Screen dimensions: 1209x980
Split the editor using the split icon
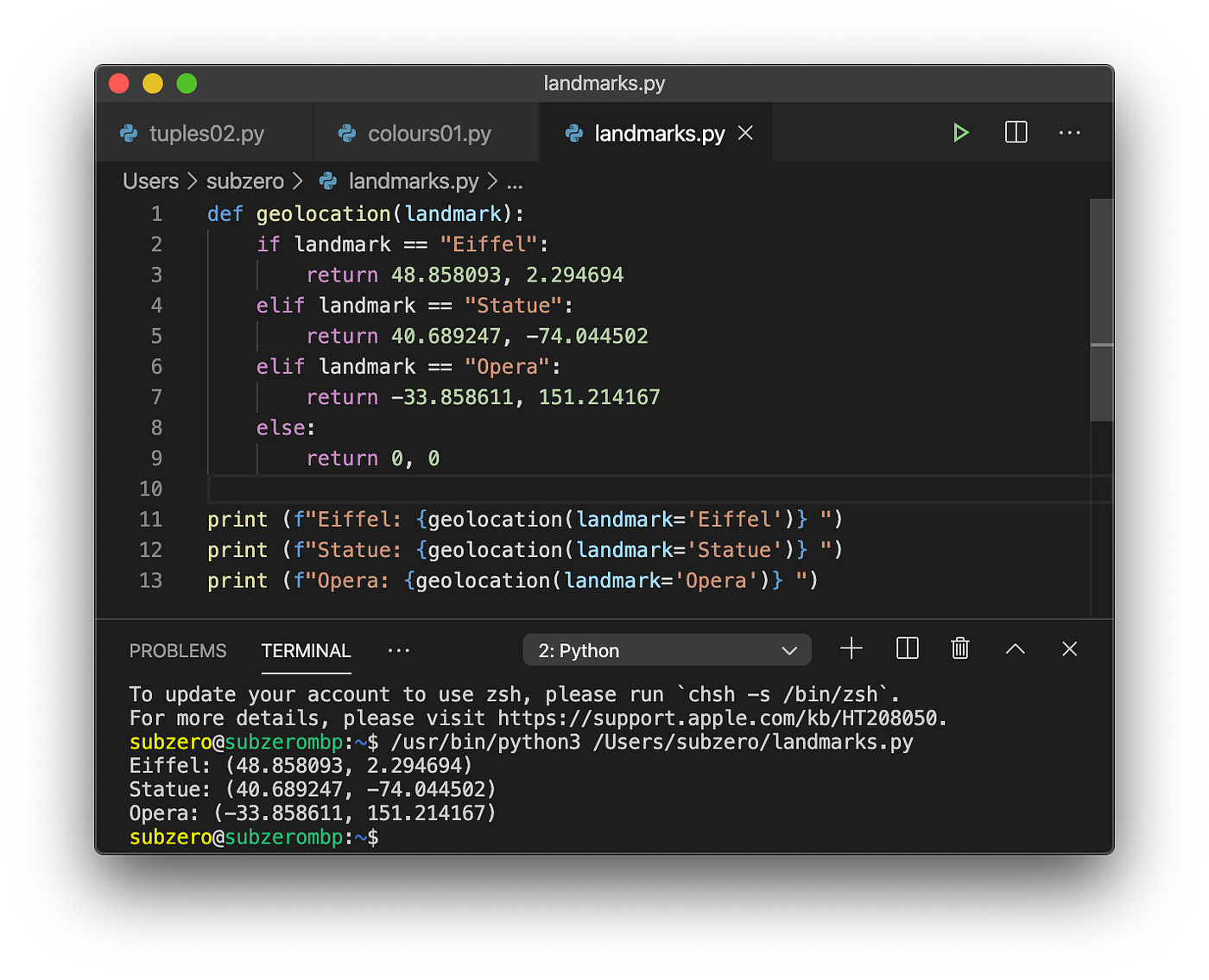click(1016, 133)
